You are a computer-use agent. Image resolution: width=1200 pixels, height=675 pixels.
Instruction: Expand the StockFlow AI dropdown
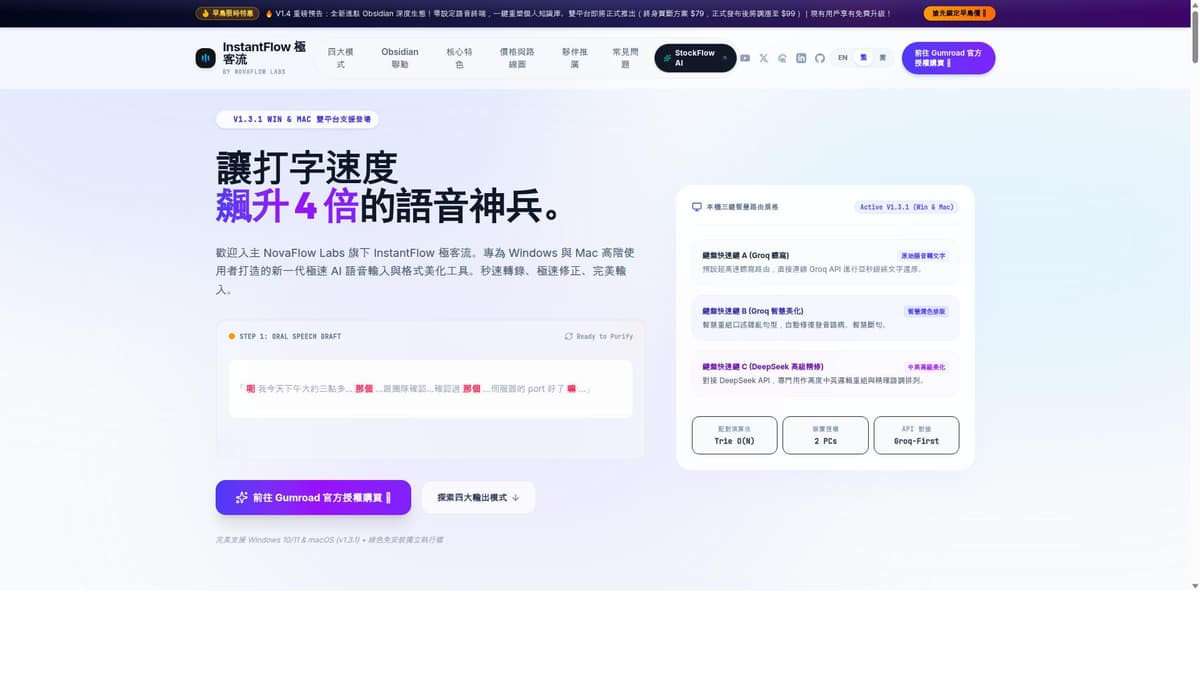point(695,58)
